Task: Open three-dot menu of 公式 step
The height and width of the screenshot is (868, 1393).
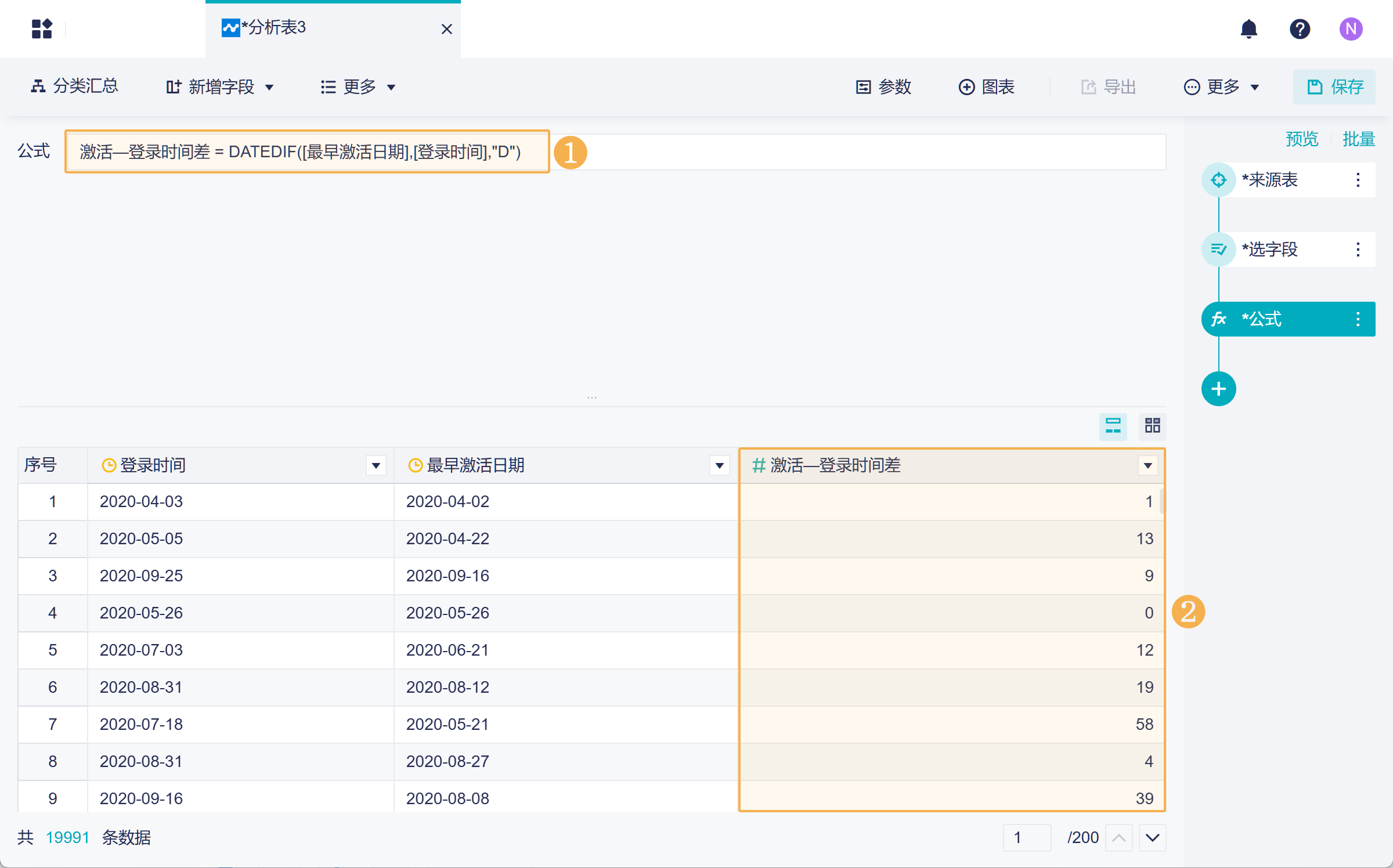Action: click(1358, 319)
